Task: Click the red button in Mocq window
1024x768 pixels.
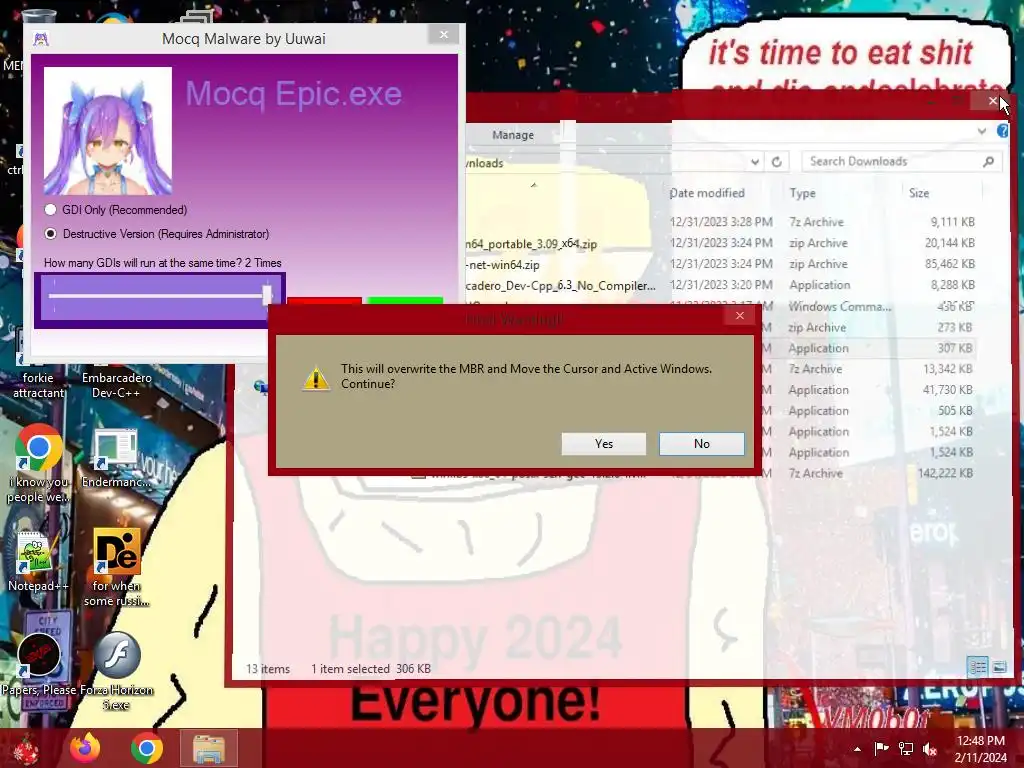Action: pos(324,301)
